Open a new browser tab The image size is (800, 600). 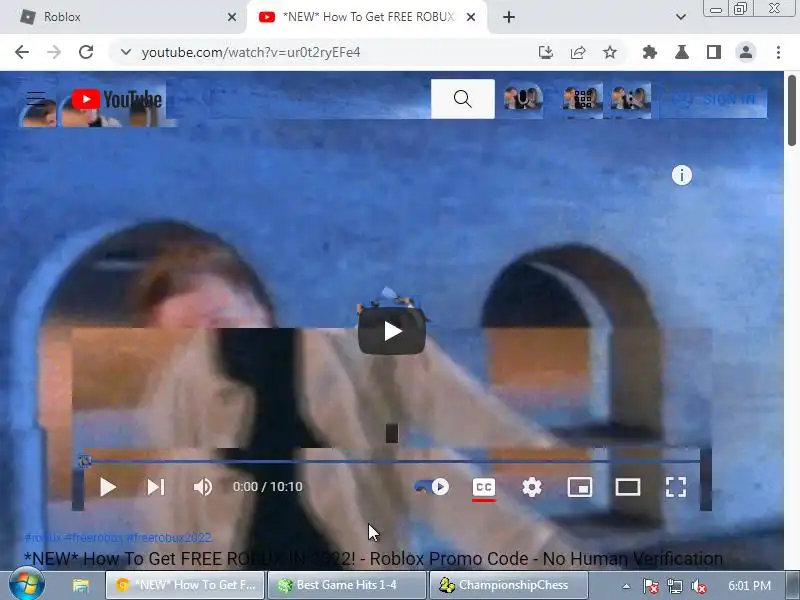pyautogui.click(x=509, y=17)
